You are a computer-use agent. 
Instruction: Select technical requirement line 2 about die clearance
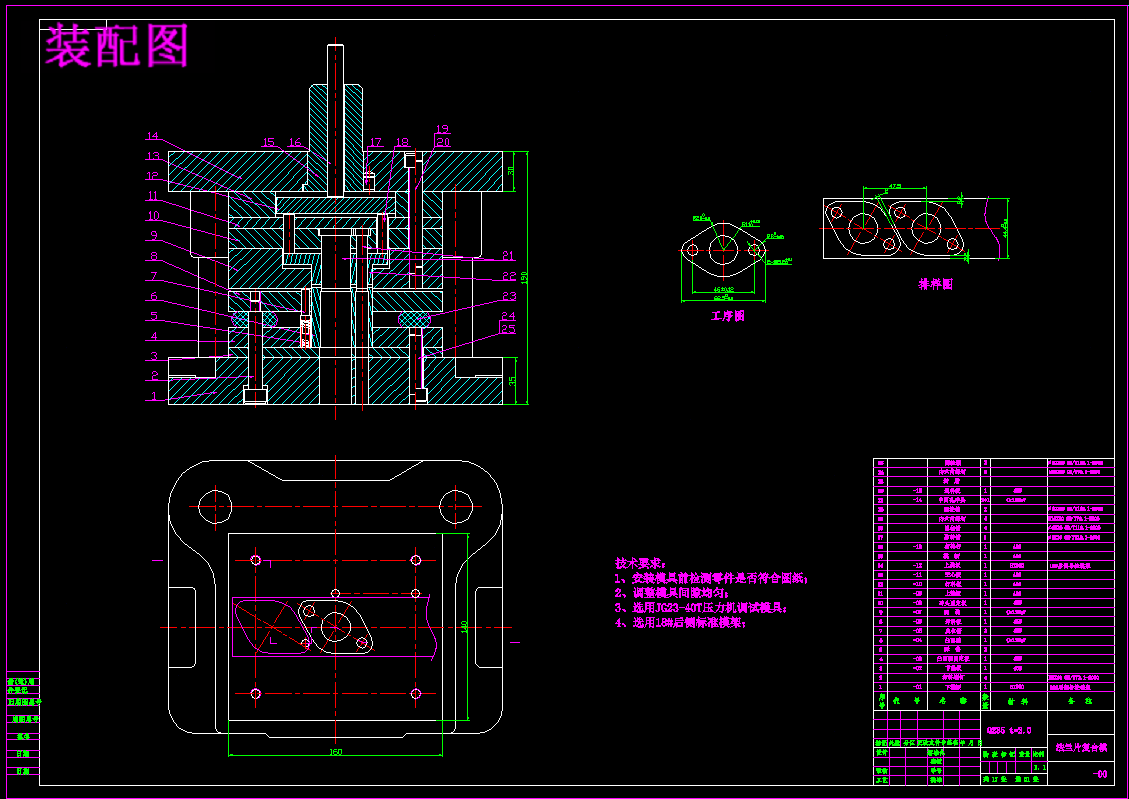(x=672, y=593)
